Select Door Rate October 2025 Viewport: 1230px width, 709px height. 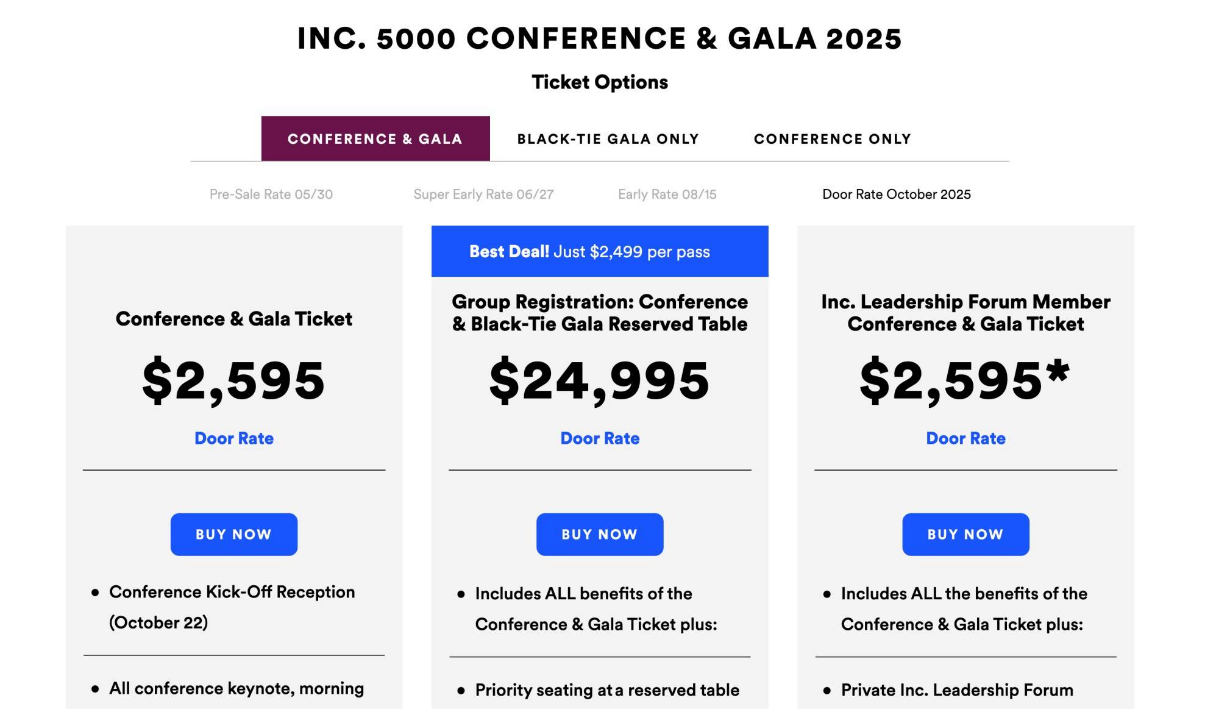[896, 194]
